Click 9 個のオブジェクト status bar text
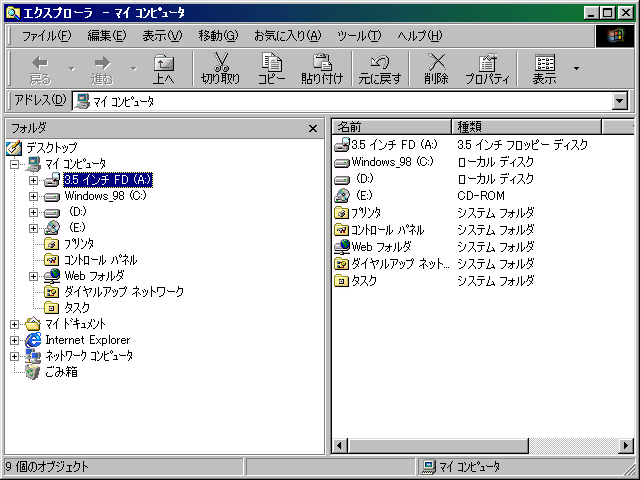The image size is (640, 480). pyautogui.click(x=47, y=467)
